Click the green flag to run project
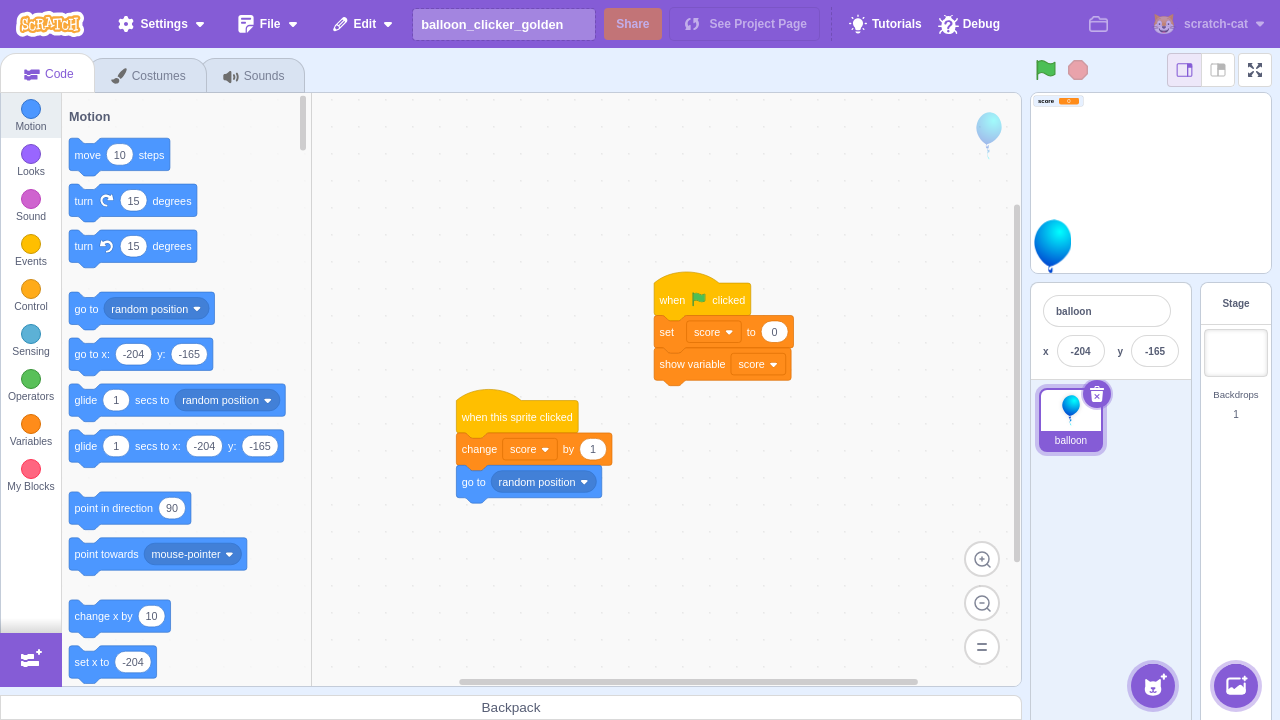 [x=1046, y=69]
